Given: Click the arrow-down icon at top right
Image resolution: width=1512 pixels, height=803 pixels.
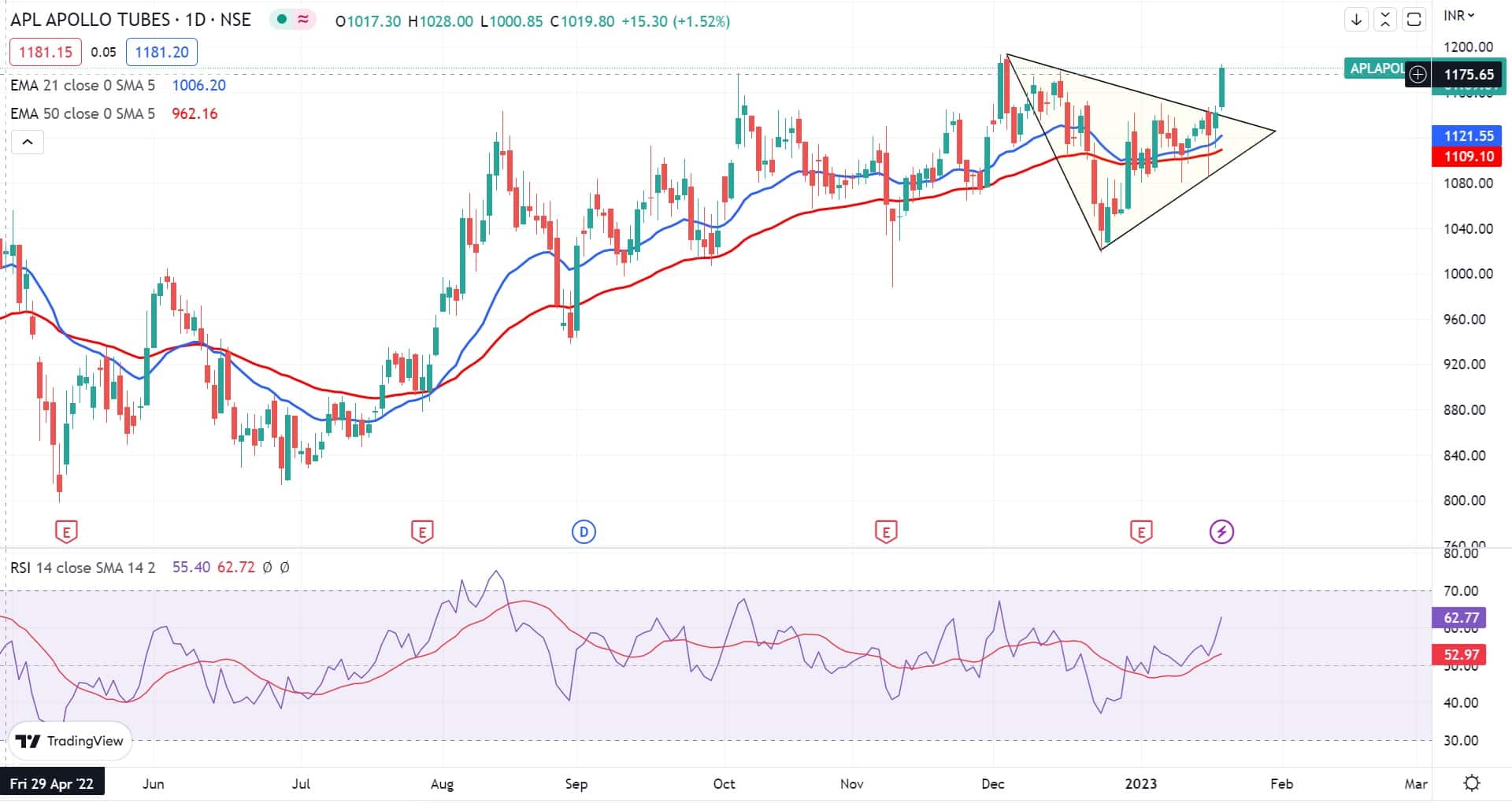Looking at the screenshot, I should (1356, 20).
